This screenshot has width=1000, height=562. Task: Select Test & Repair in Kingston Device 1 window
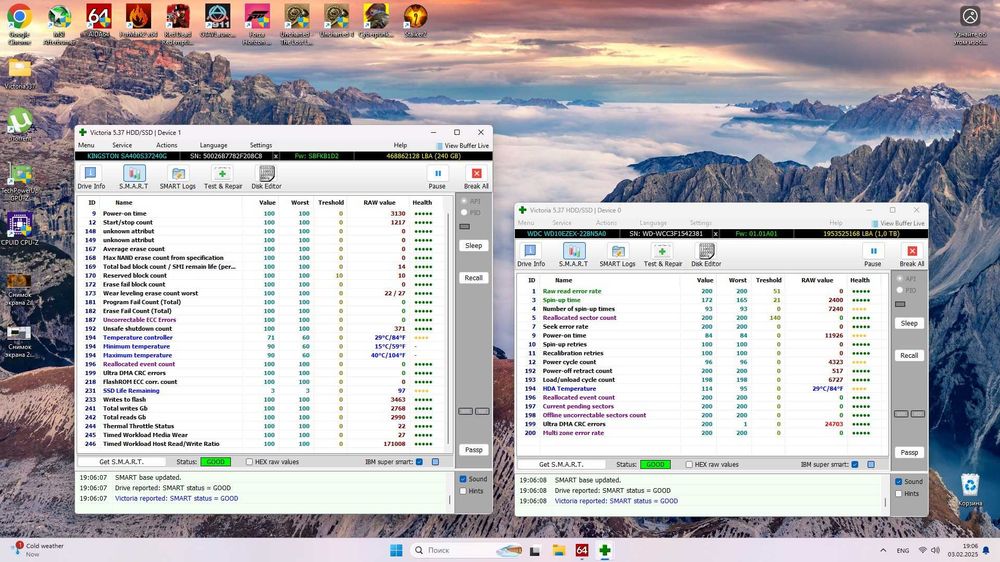click(x=223, y=176)
